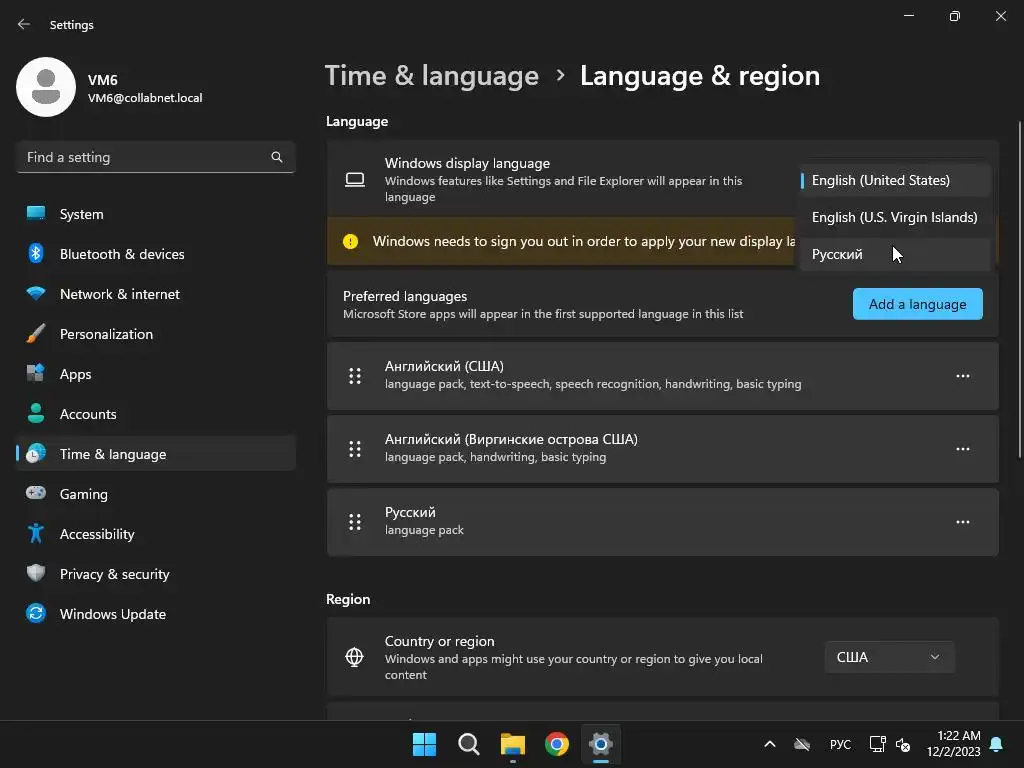Click the globe icon beside Country or region
The width and height of the screenshot is (1024, 768).
click(x=355, y=657)
